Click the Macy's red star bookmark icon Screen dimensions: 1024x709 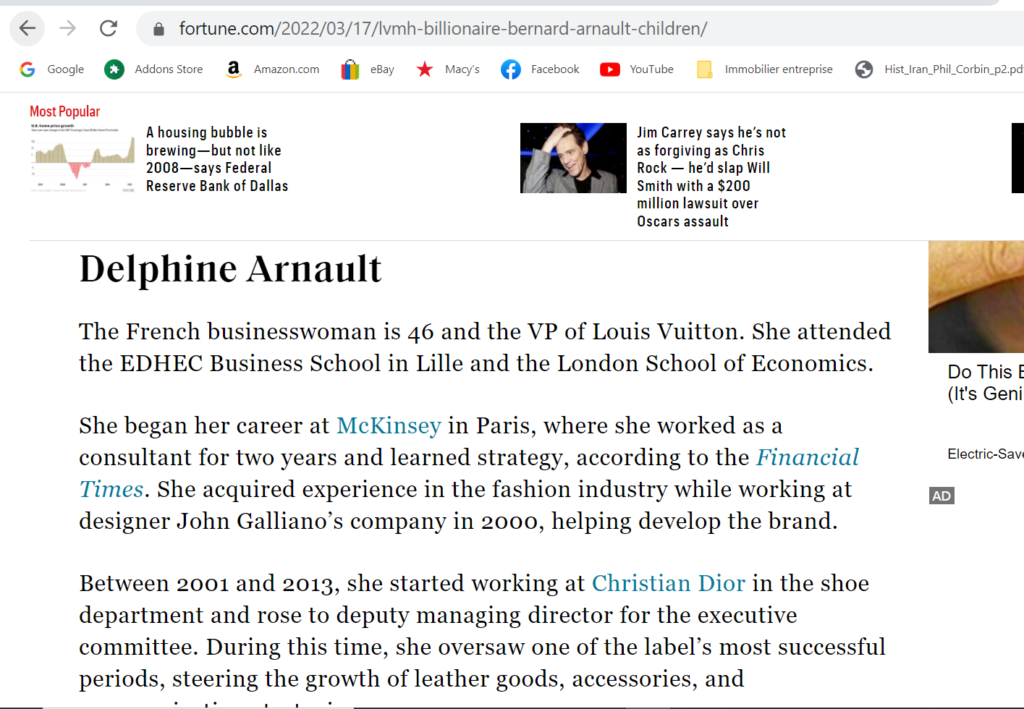pyautogui.click(x=424, y=69)
